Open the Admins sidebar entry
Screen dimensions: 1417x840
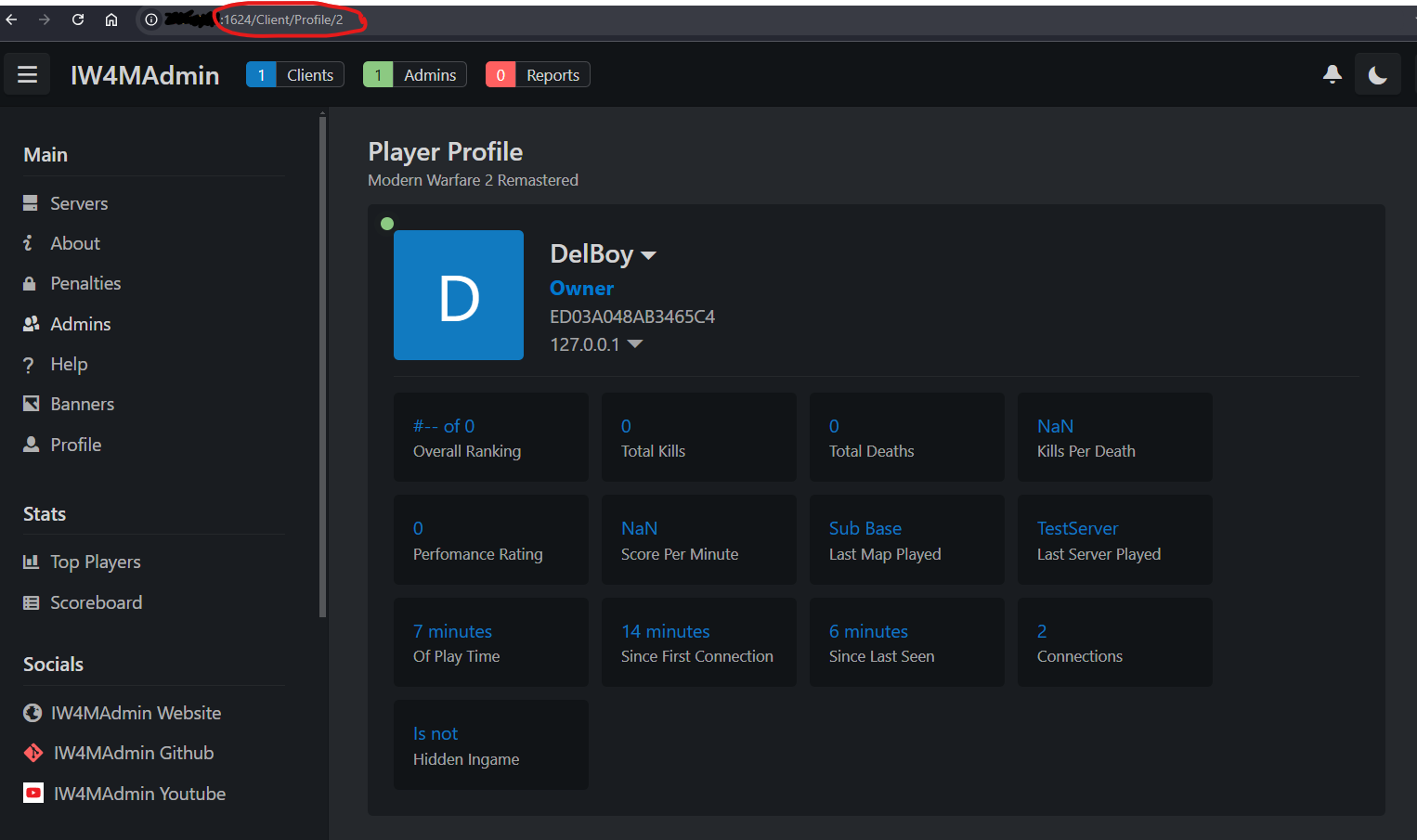(81, 324)
